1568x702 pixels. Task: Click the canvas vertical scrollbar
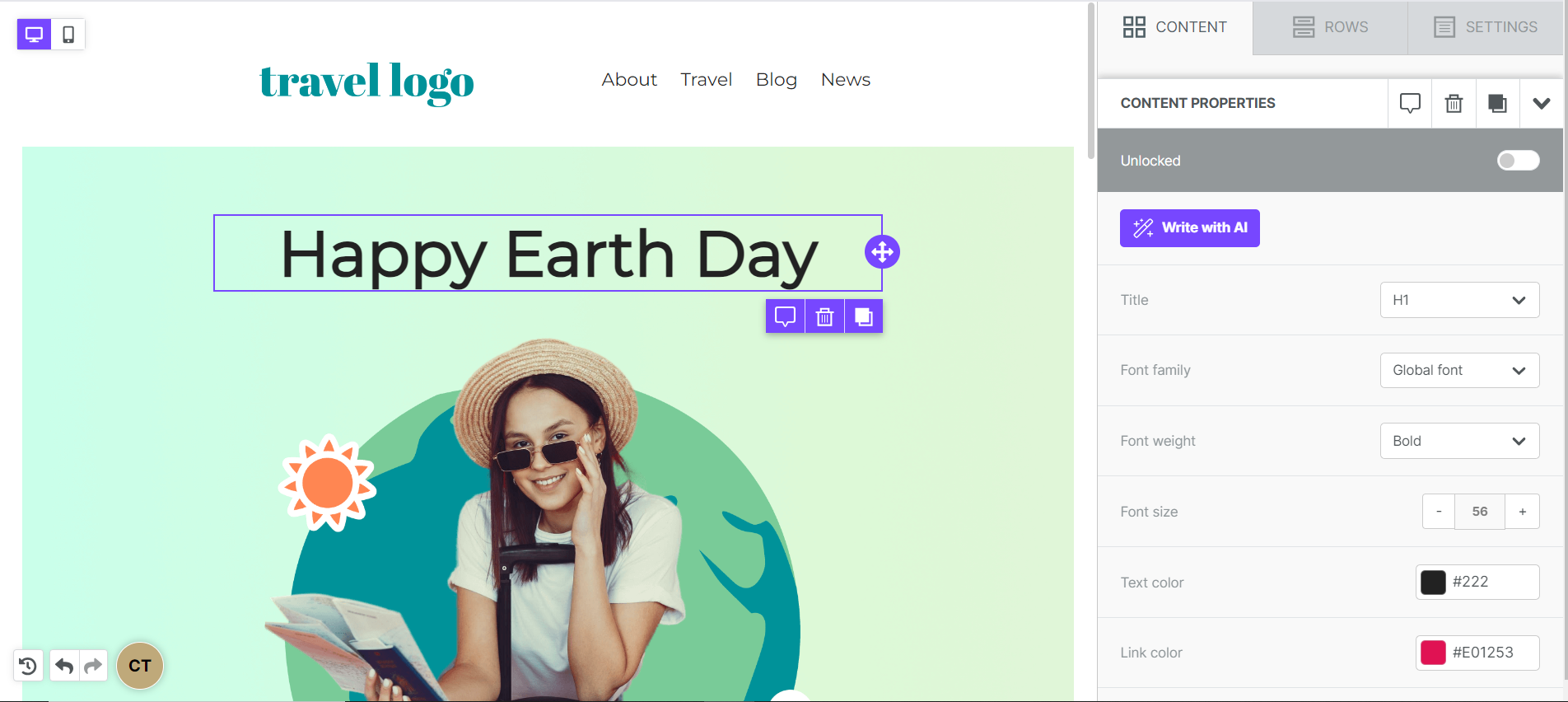(x=1090, y=81)
